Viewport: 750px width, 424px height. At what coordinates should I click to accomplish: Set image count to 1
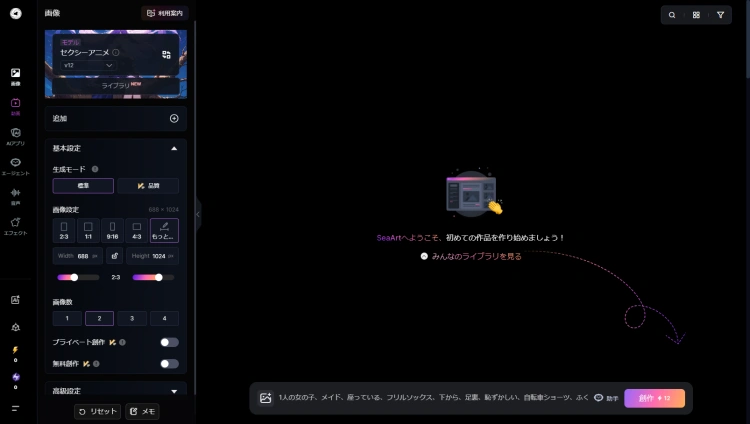[67, 318]
